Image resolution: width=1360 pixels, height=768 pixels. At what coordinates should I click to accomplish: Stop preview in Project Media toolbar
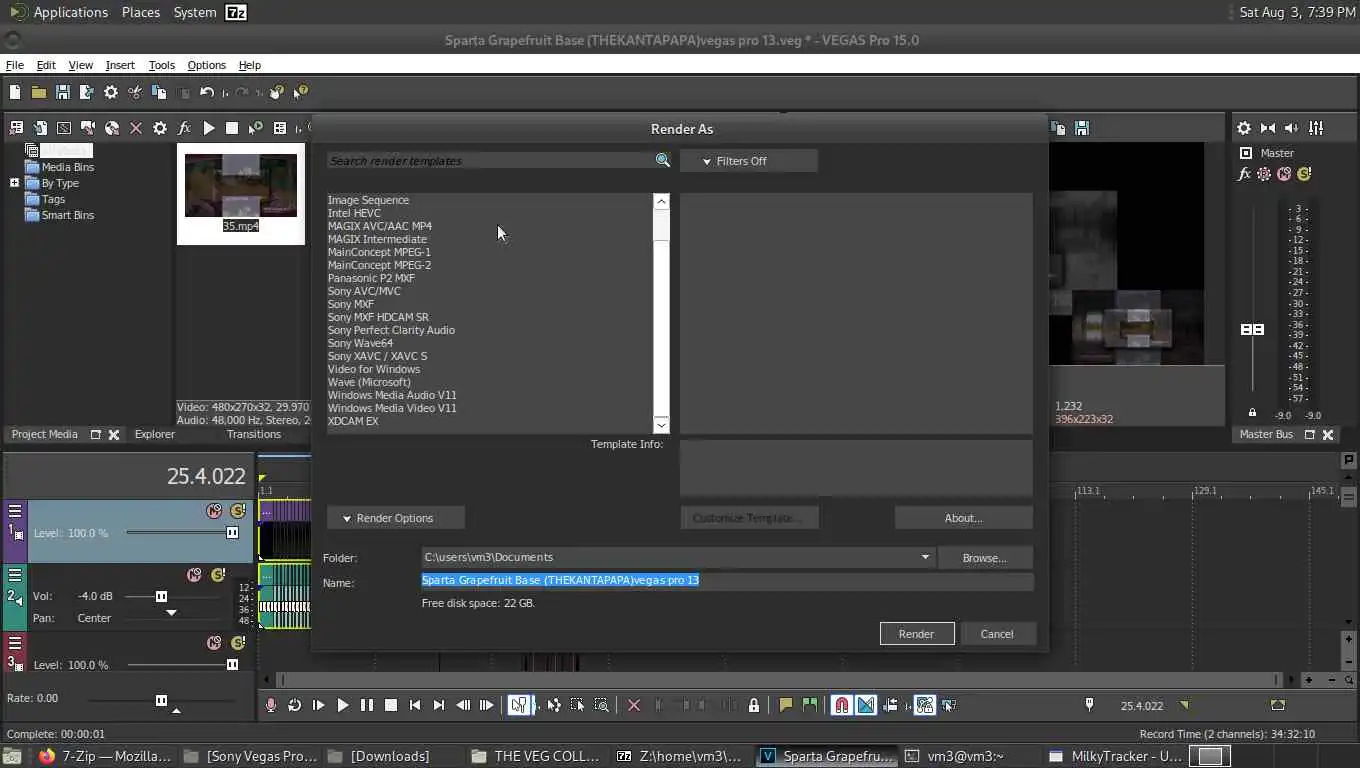232,128
